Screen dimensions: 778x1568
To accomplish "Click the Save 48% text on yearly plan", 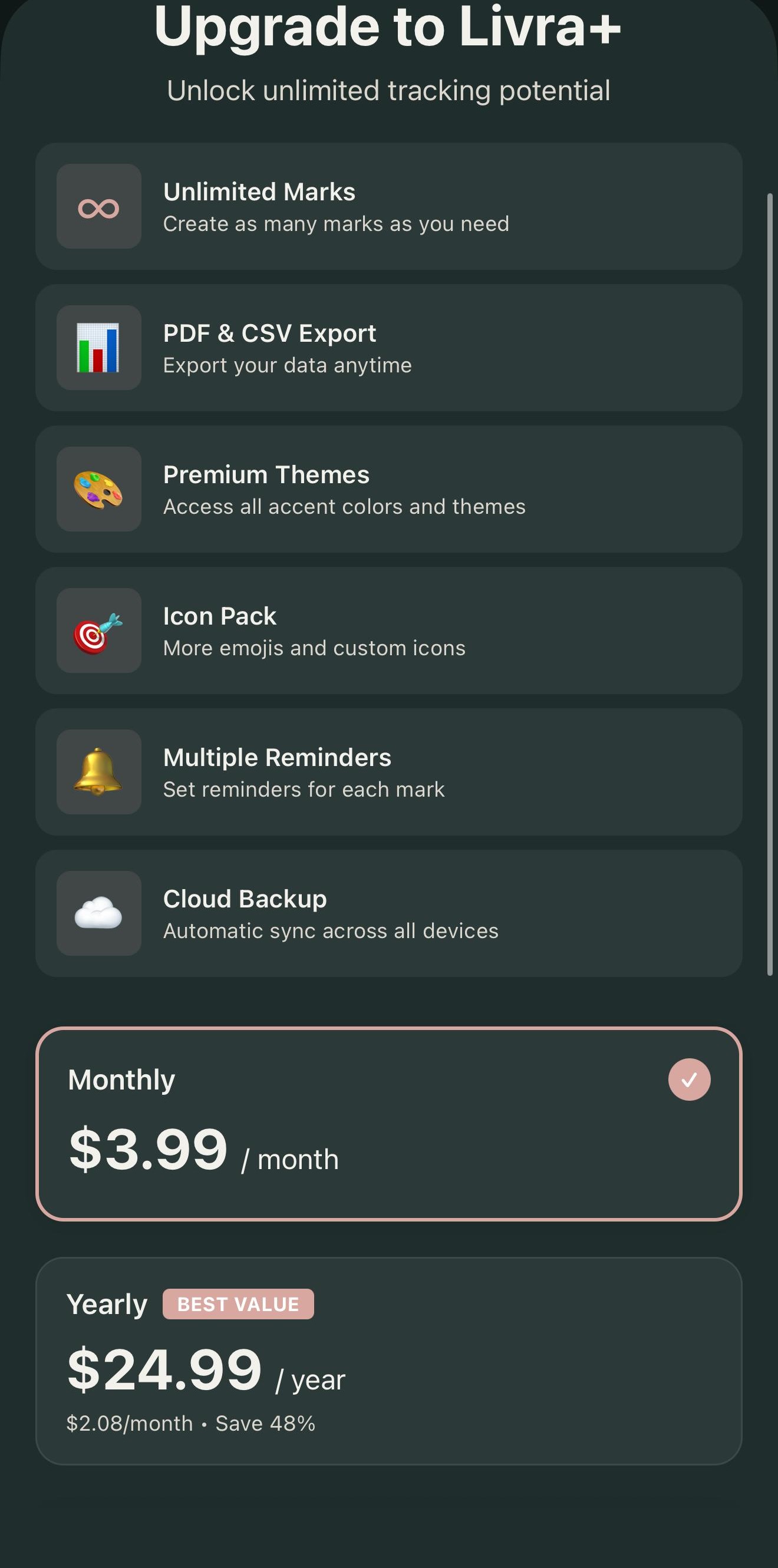I will tap(263, 1422).
